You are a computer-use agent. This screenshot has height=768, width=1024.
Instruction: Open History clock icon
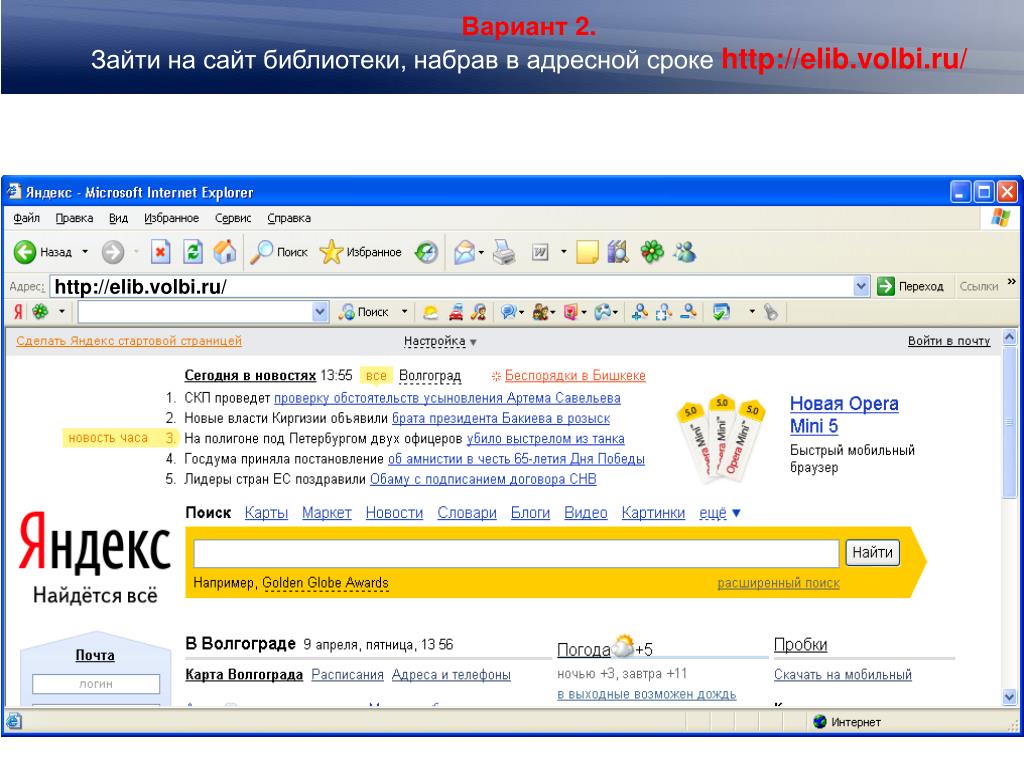[426, 252]
